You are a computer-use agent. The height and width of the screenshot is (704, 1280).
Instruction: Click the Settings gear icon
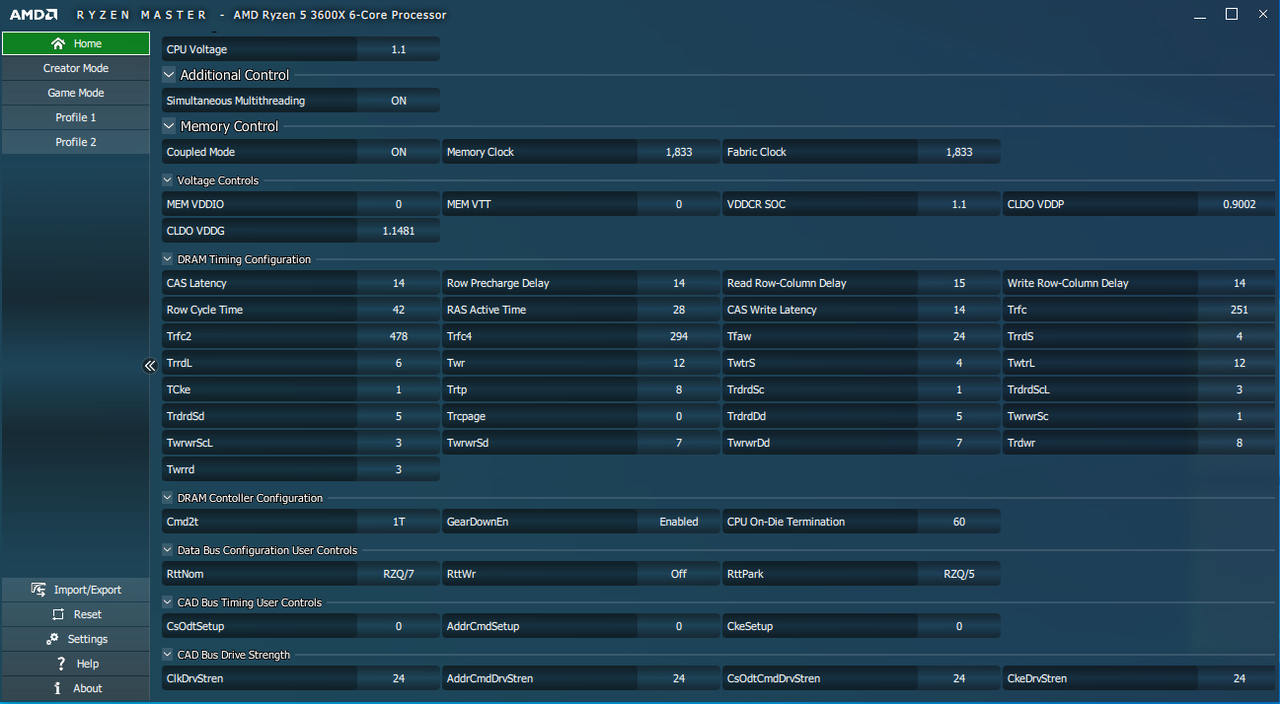click(x=52, y=639)
